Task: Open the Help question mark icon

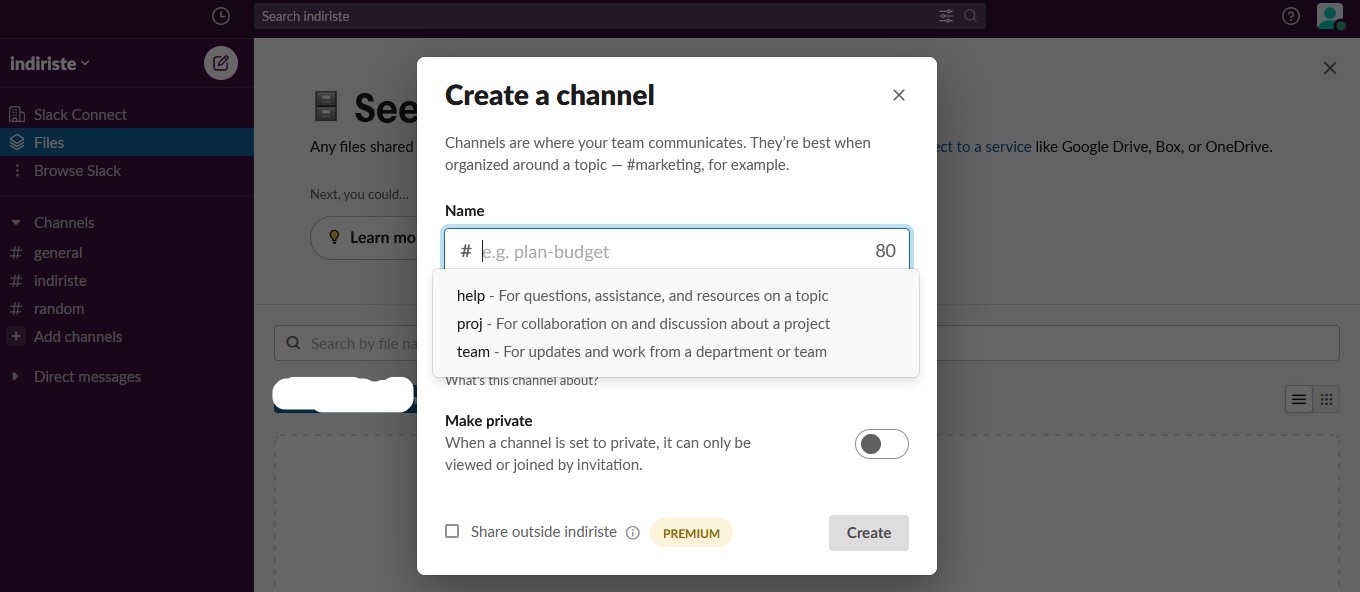Action: coord(1291,16)
